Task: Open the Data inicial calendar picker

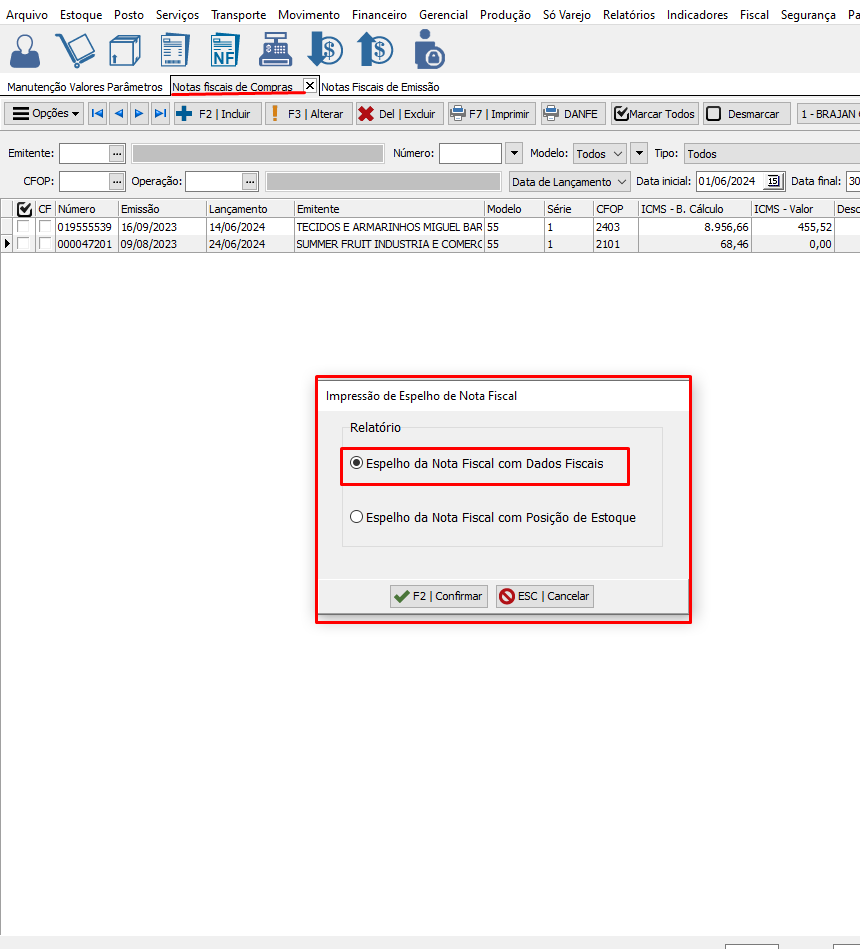Action: click(x=773, y=182)
